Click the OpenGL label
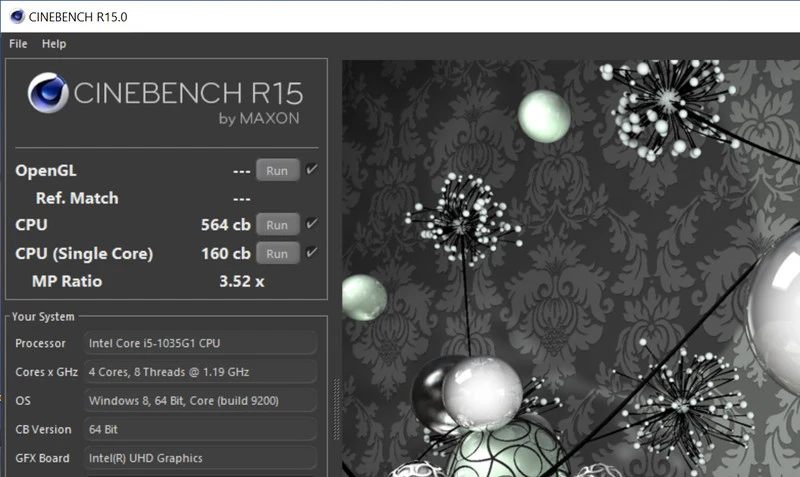 click(x=46, y=170)
